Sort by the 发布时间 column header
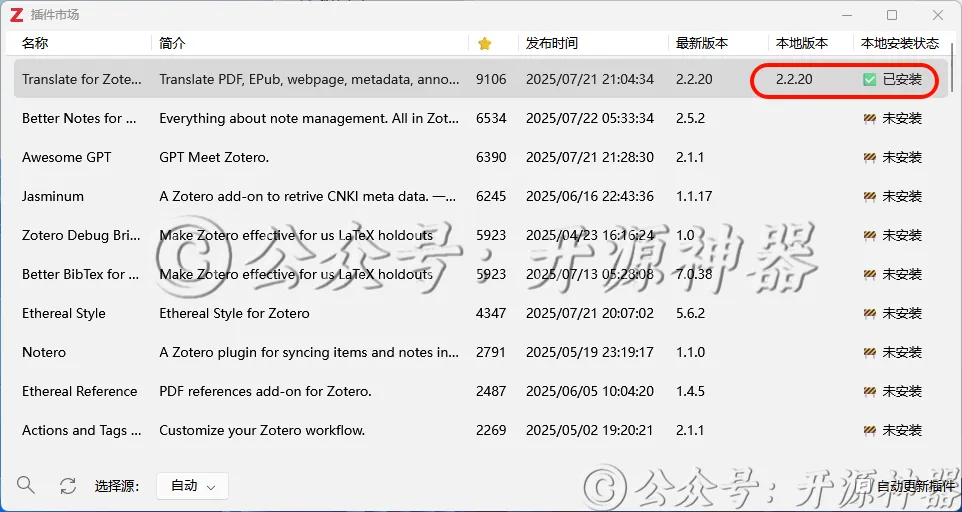Viewport: 962px width, 512px height. (552, 44)
